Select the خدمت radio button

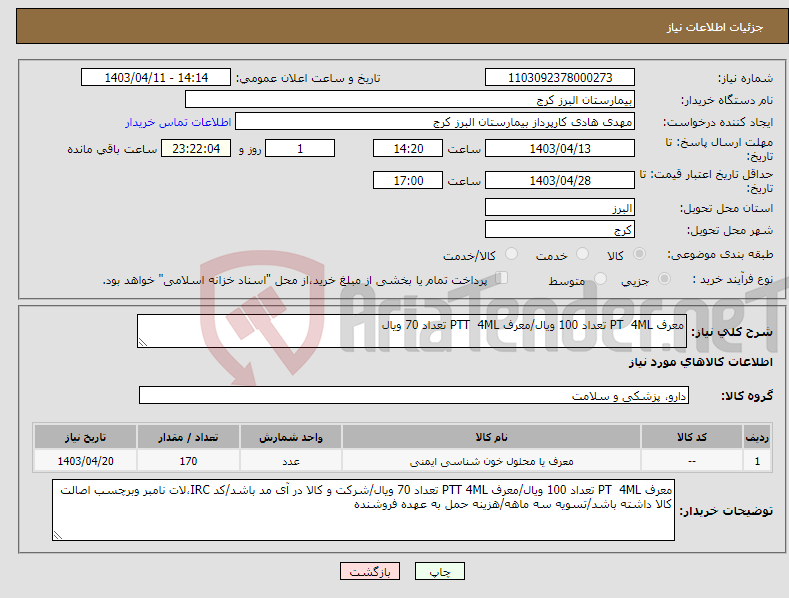tap(582, 254)
